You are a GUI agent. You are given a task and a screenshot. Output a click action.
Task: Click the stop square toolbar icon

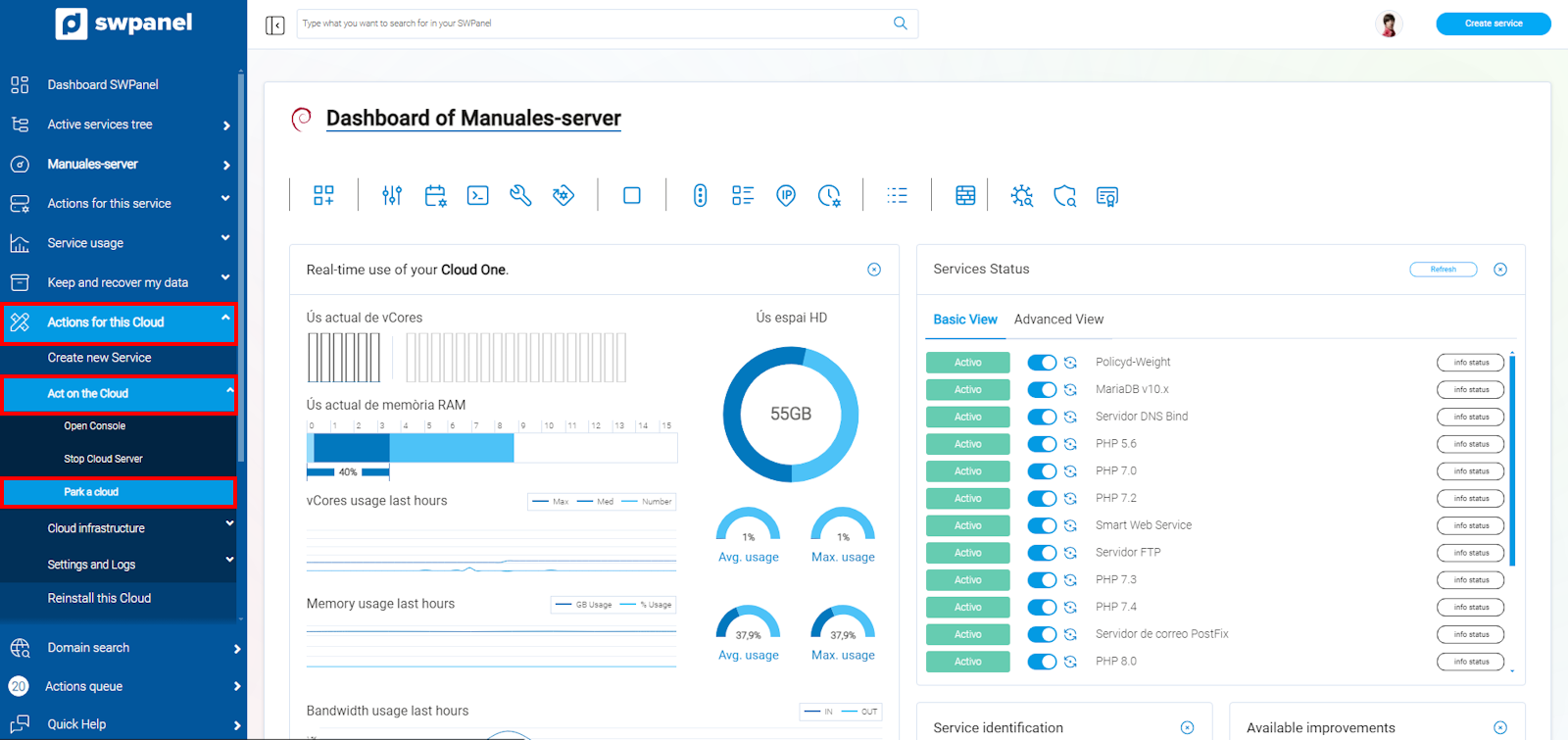click(x=632, y=195)
